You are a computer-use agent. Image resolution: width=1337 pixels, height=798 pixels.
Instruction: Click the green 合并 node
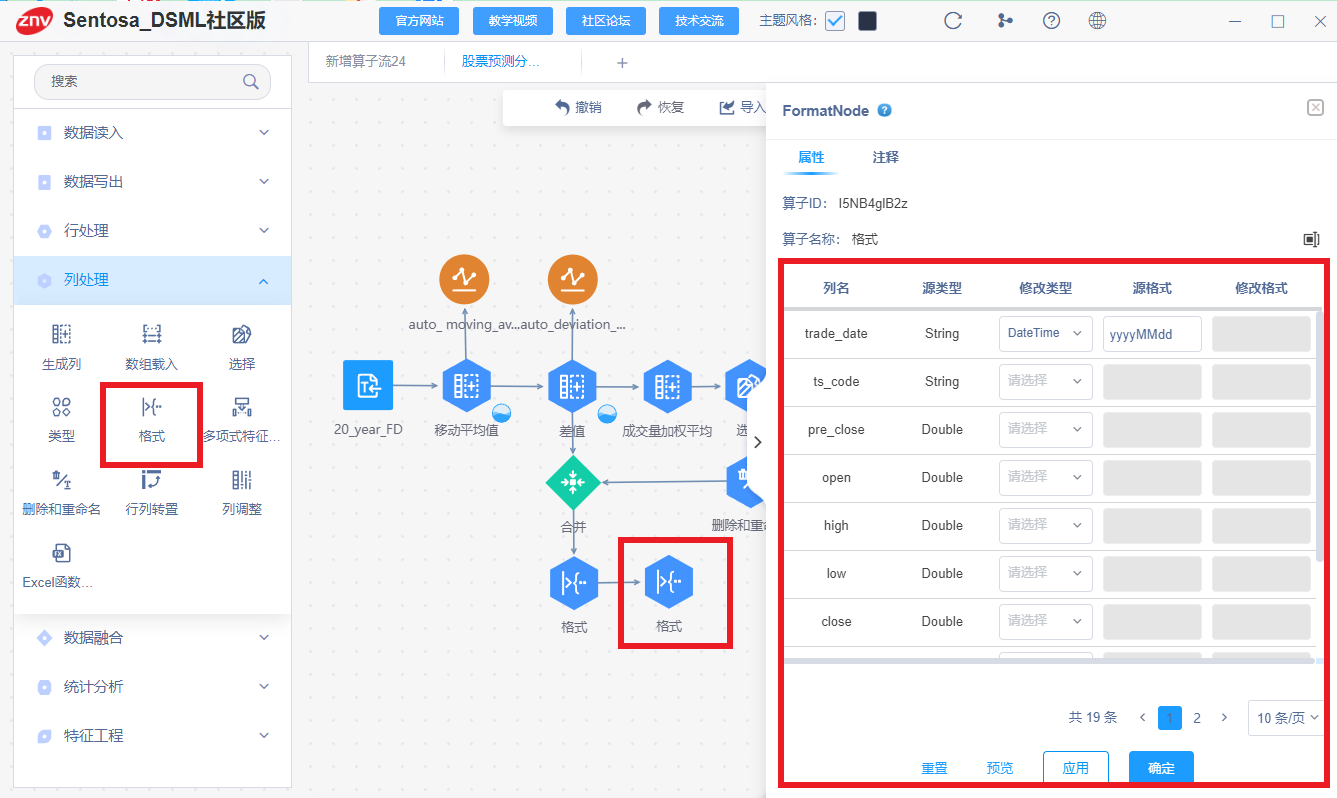point(573,482)
